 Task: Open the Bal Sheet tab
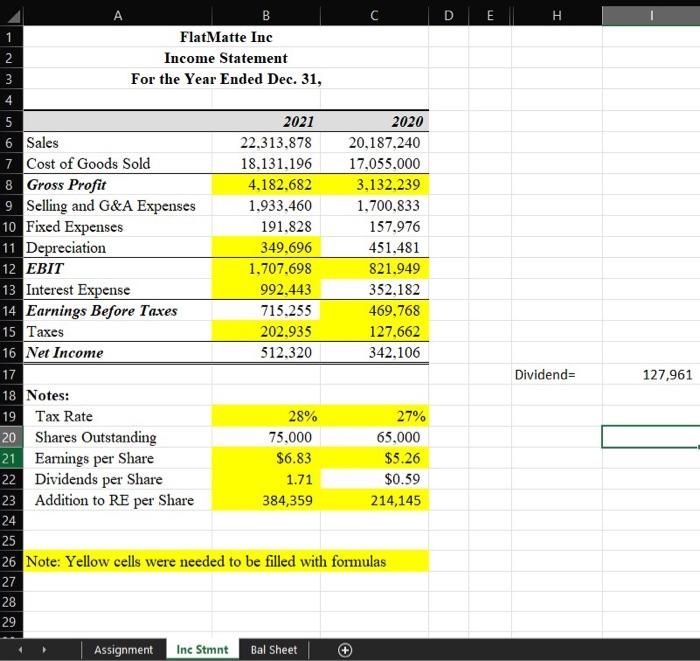[x=274, y=650]
